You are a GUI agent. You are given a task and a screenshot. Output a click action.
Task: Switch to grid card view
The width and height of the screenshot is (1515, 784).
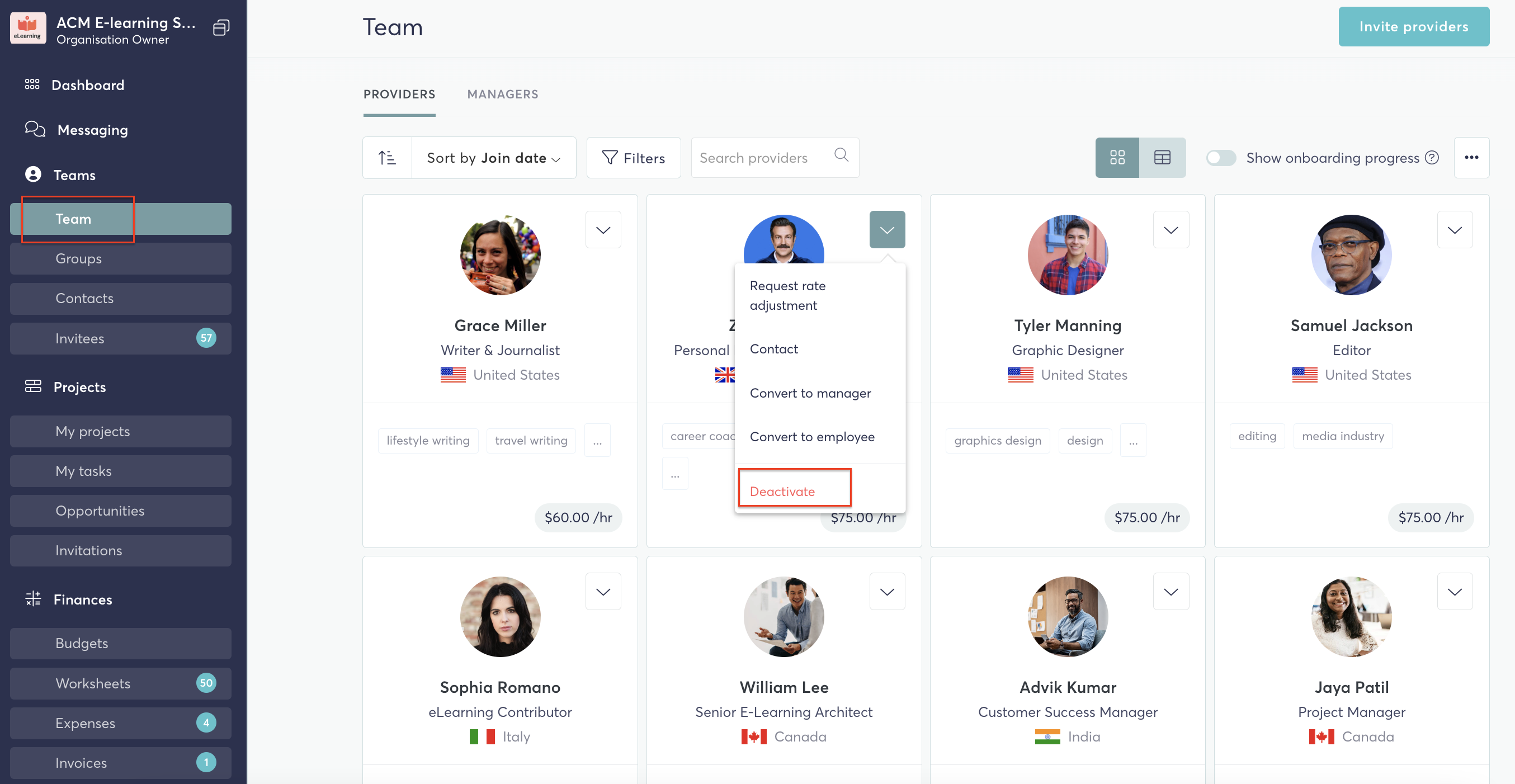[x=1117, y=158]
